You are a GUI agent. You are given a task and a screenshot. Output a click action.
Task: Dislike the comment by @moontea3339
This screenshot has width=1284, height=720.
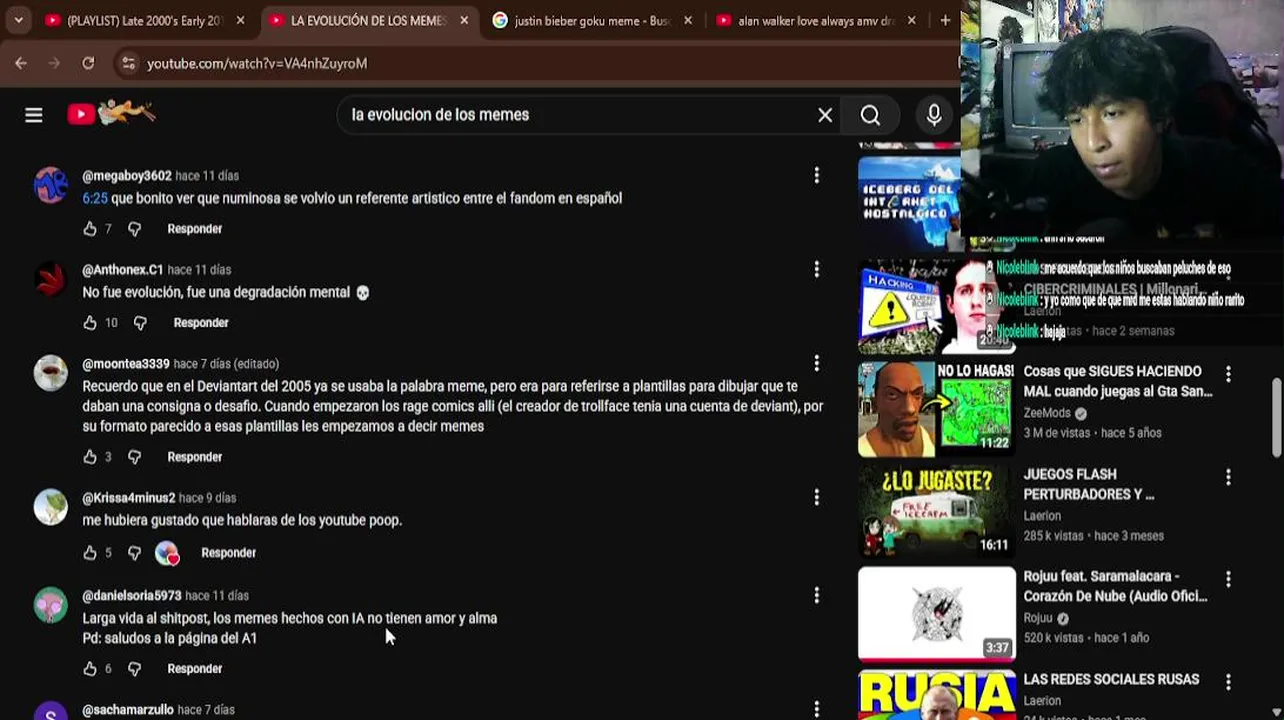click(x=134, y=457)
